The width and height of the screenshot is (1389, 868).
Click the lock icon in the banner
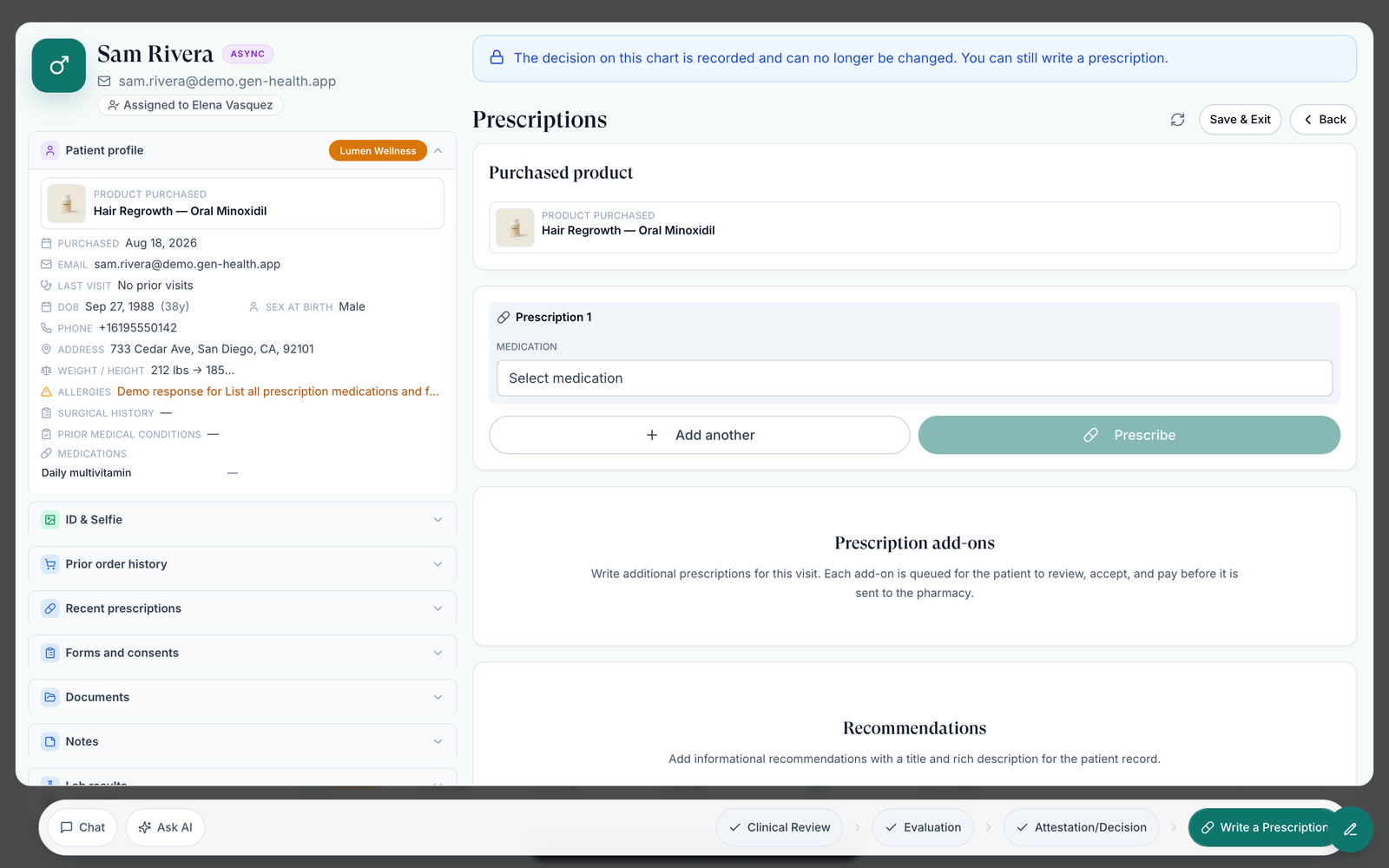497,57
